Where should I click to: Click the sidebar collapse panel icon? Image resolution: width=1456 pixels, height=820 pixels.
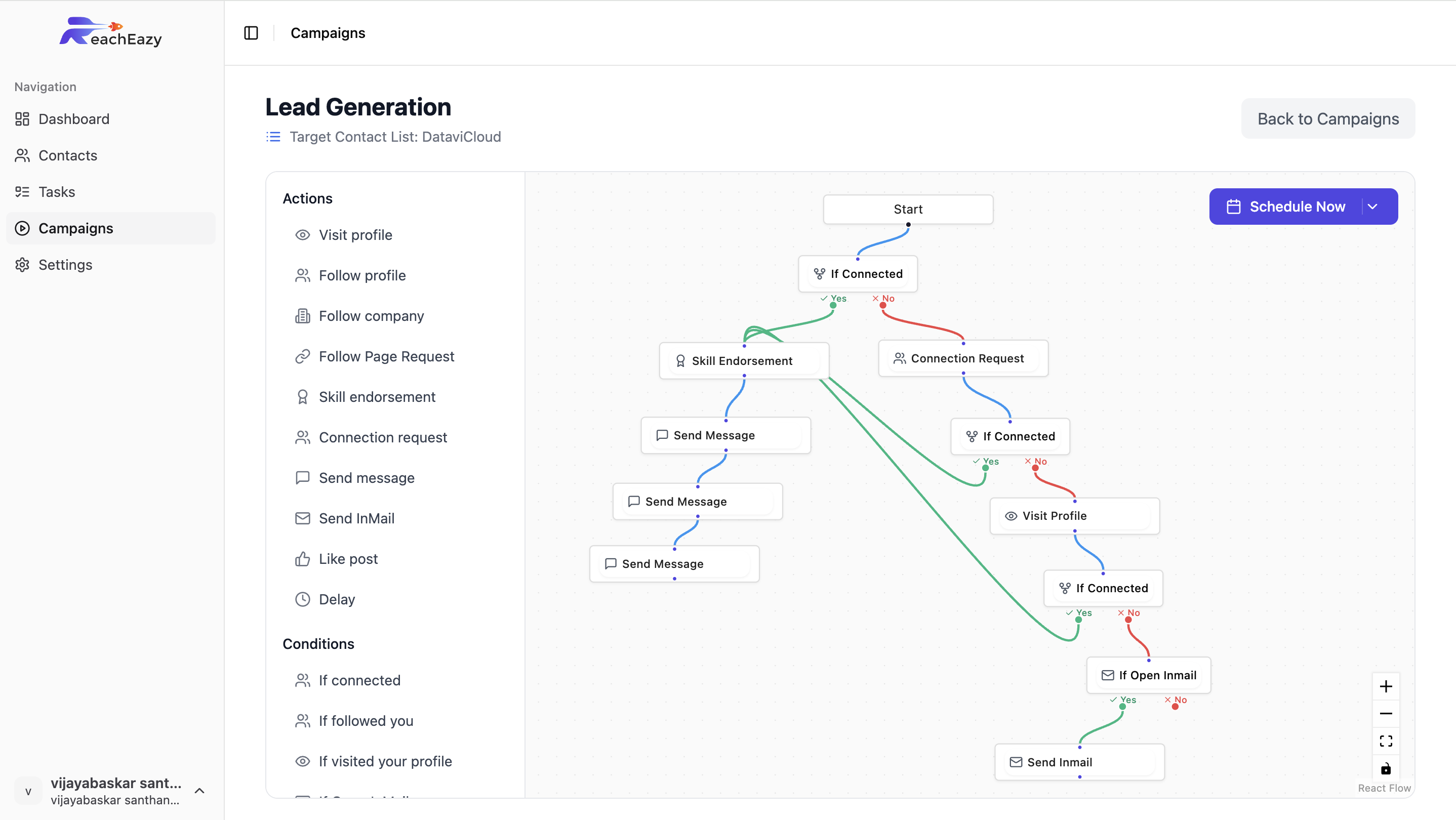pyautogui.click(x=251, y=33)
